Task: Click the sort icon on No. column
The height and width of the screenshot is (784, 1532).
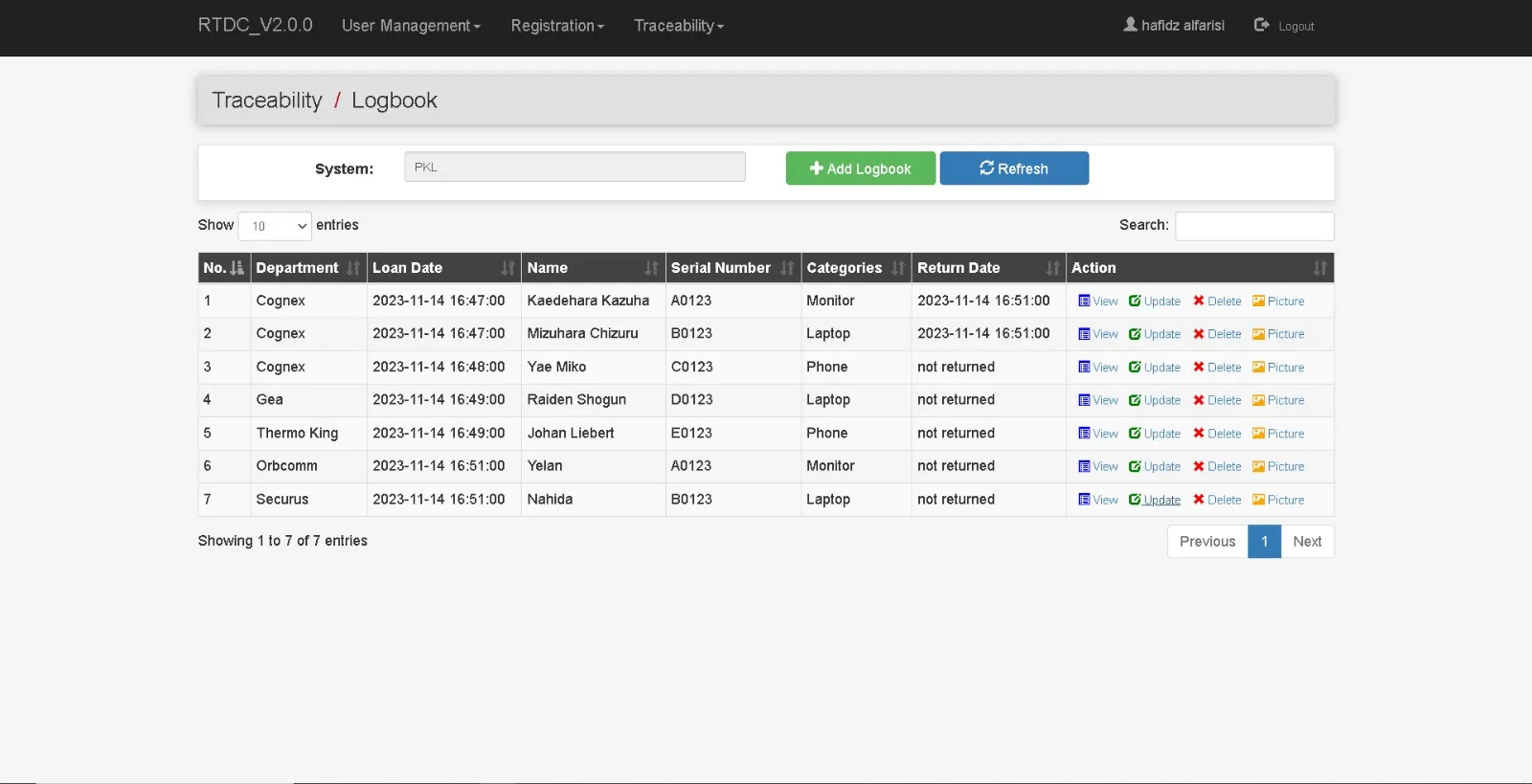Action: point(237,268)
